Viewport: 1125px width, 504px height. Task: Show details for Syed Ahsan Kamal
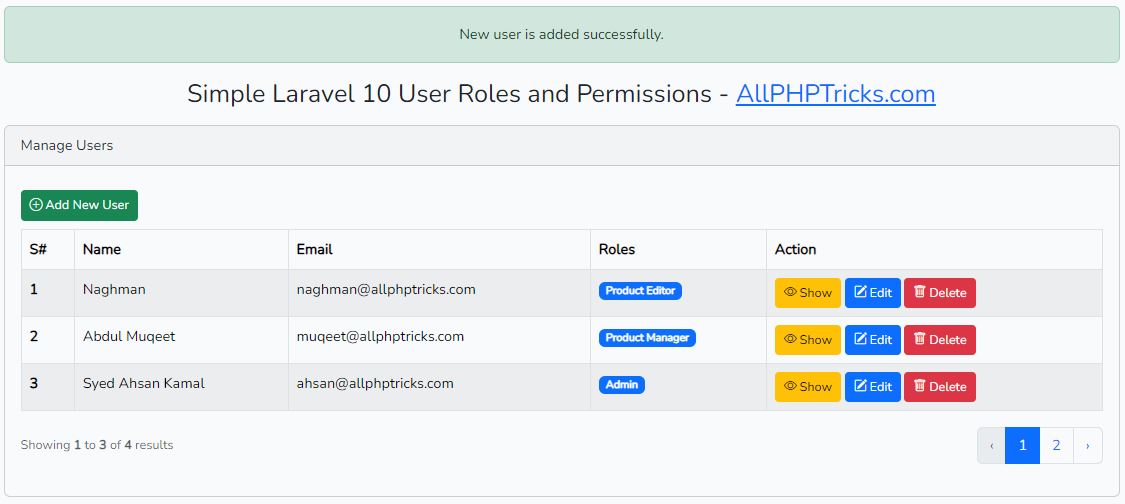(807, 387)
